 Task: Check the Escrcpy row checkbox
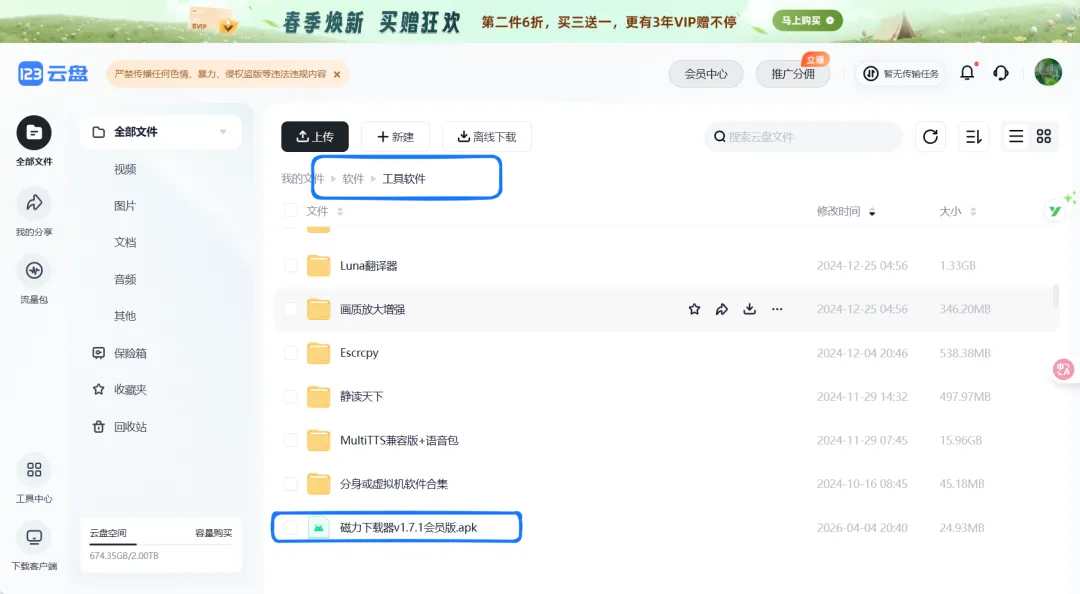point(291,353)
